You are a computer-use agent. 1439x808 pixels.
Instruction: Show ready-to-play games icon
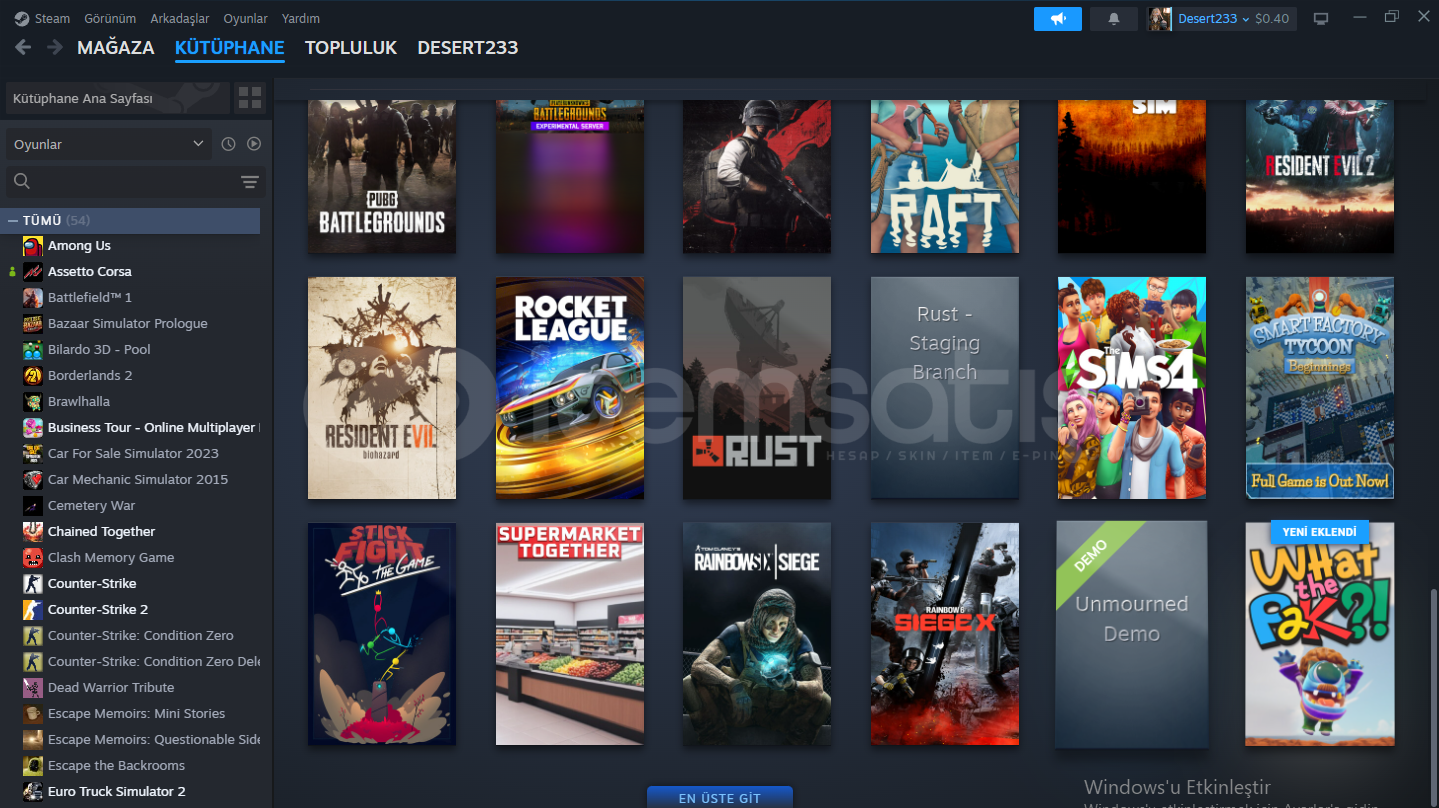(x=254, y=144)
